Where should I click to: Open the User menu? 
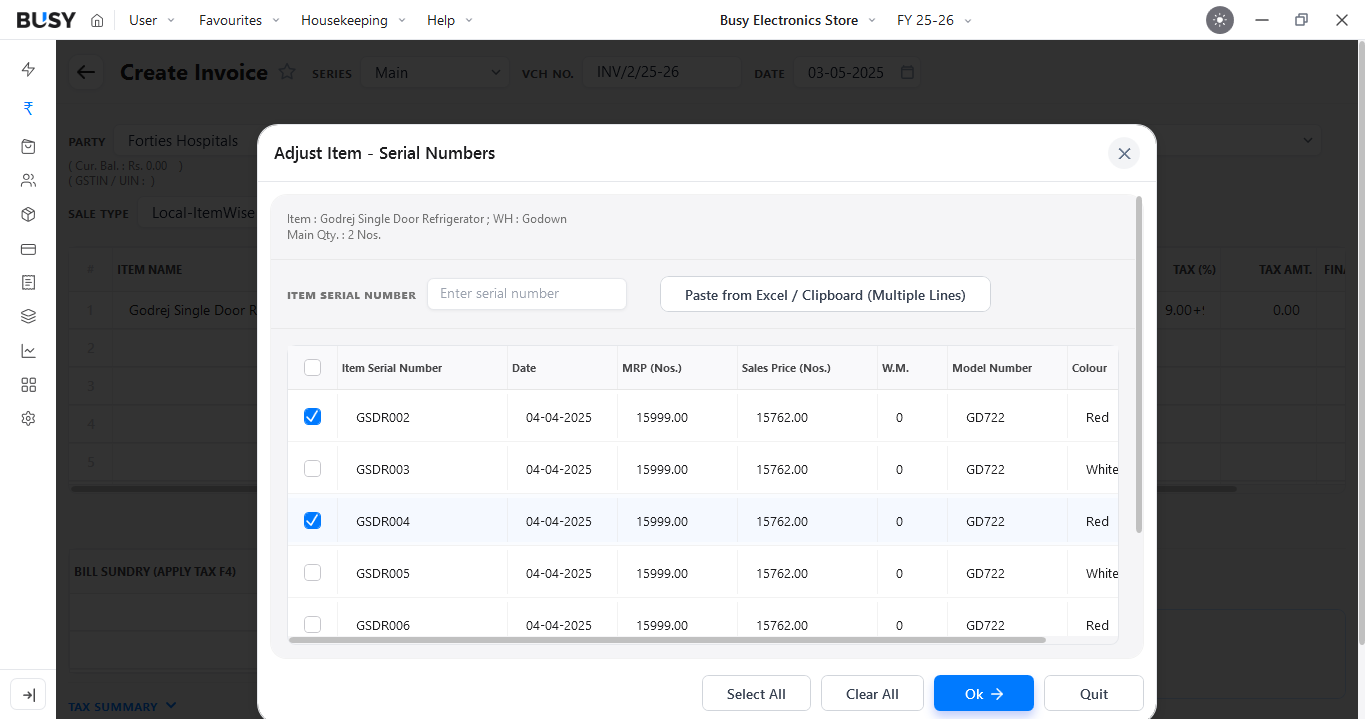[x=152, y=20]
